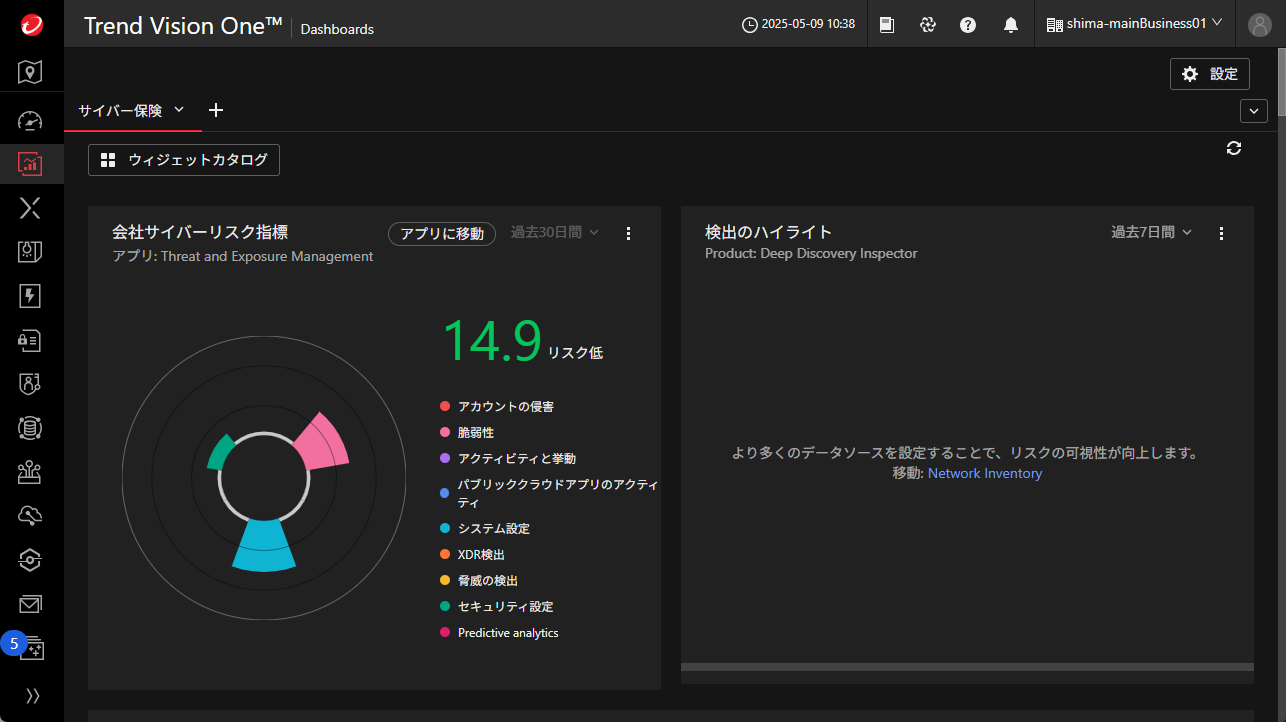Screen dimensions: 1286x722
Task: Open the lightning bolt sidebar icon
Action: click(31, 295)
